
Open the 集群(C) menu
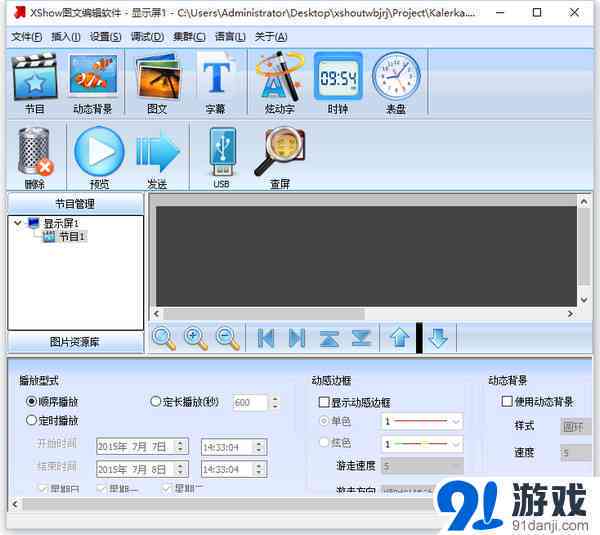click(189, 37)
